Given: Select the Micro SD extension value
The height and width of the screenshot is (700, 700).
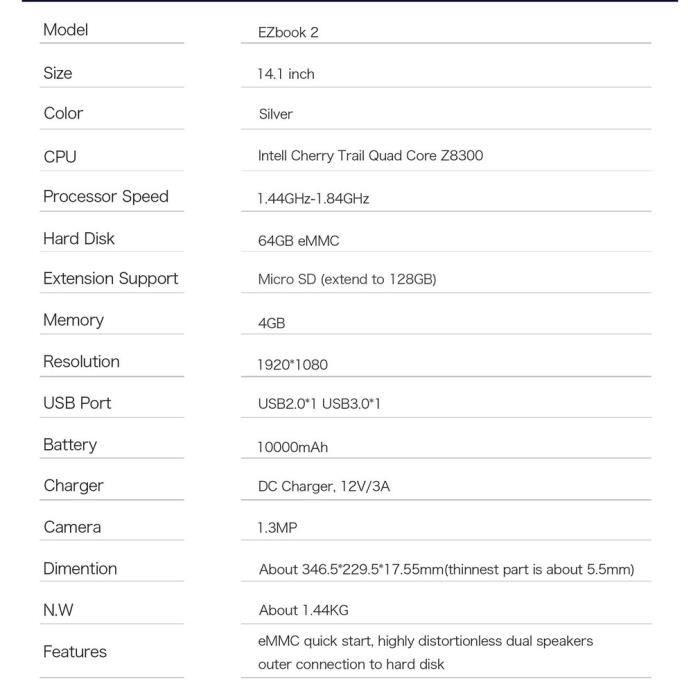Looking at the screenshot, I should coord(347,280).
